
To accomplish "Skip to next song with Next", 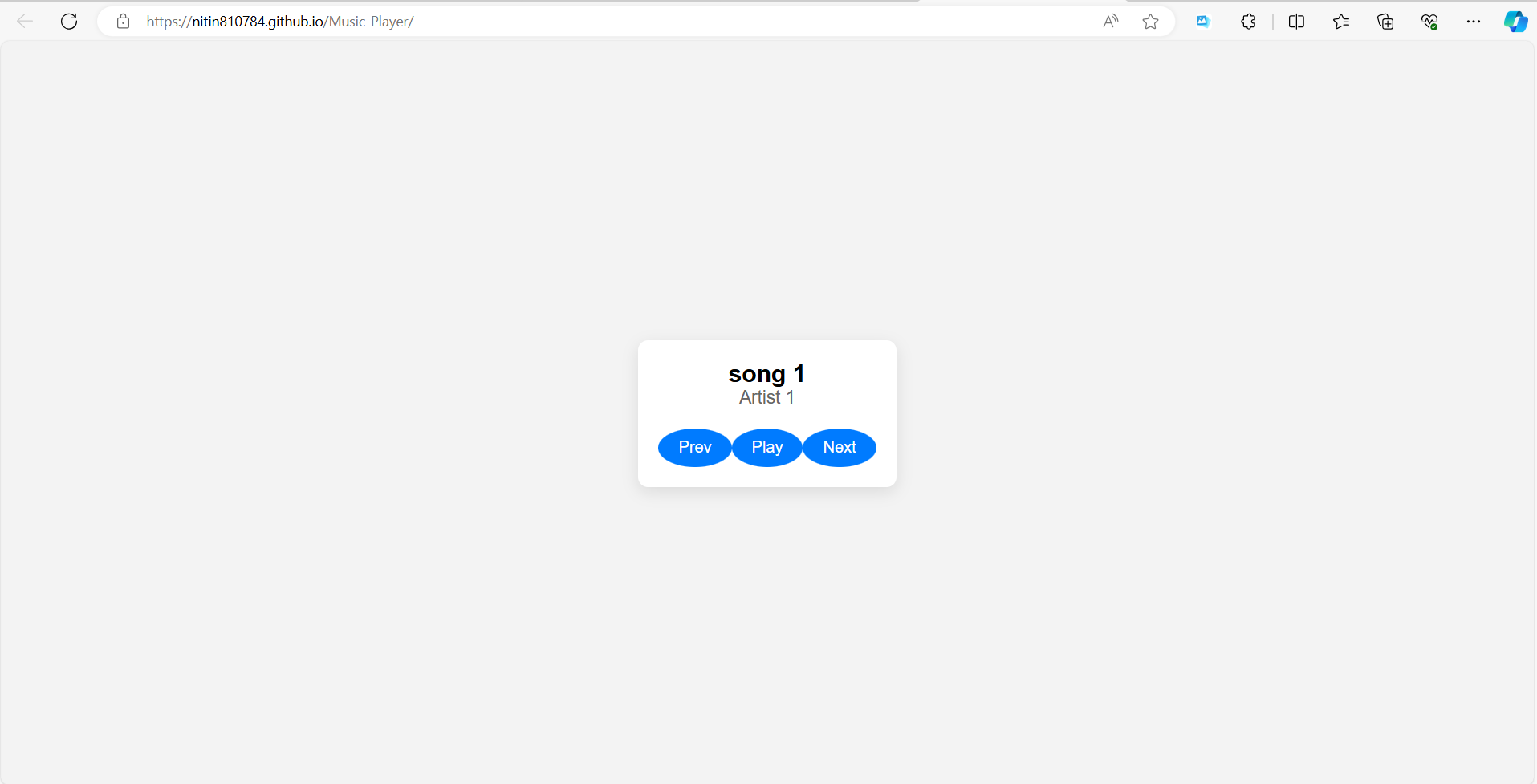I will tap(840, 447).
